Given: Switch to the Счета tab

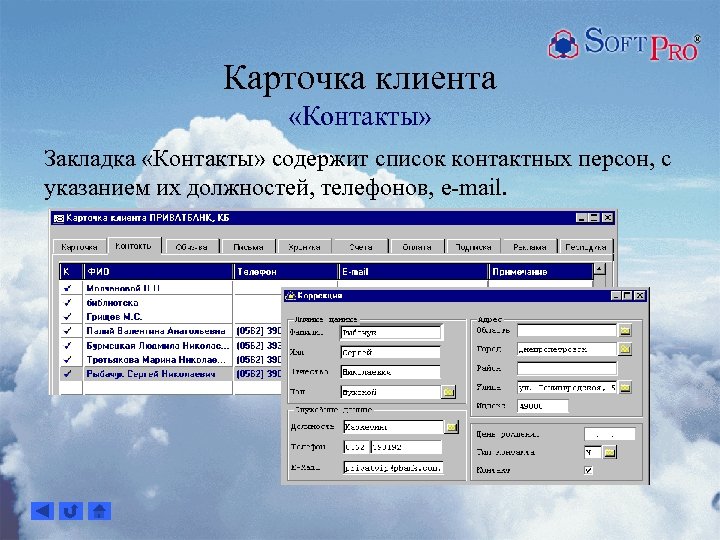Looking at the screenshot, I should click(x=361, y=247).
